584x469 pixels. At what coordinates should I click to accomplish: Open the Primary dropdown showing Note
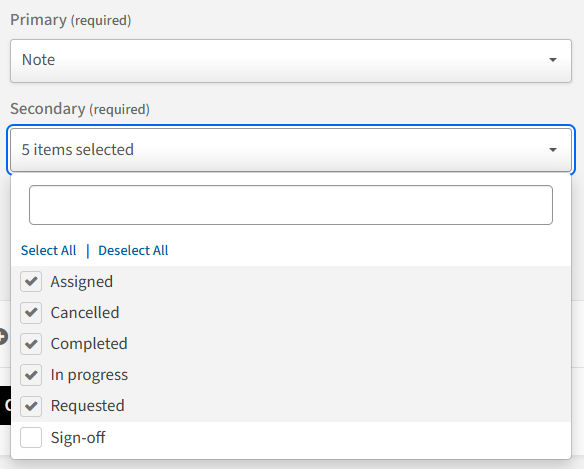291,61
